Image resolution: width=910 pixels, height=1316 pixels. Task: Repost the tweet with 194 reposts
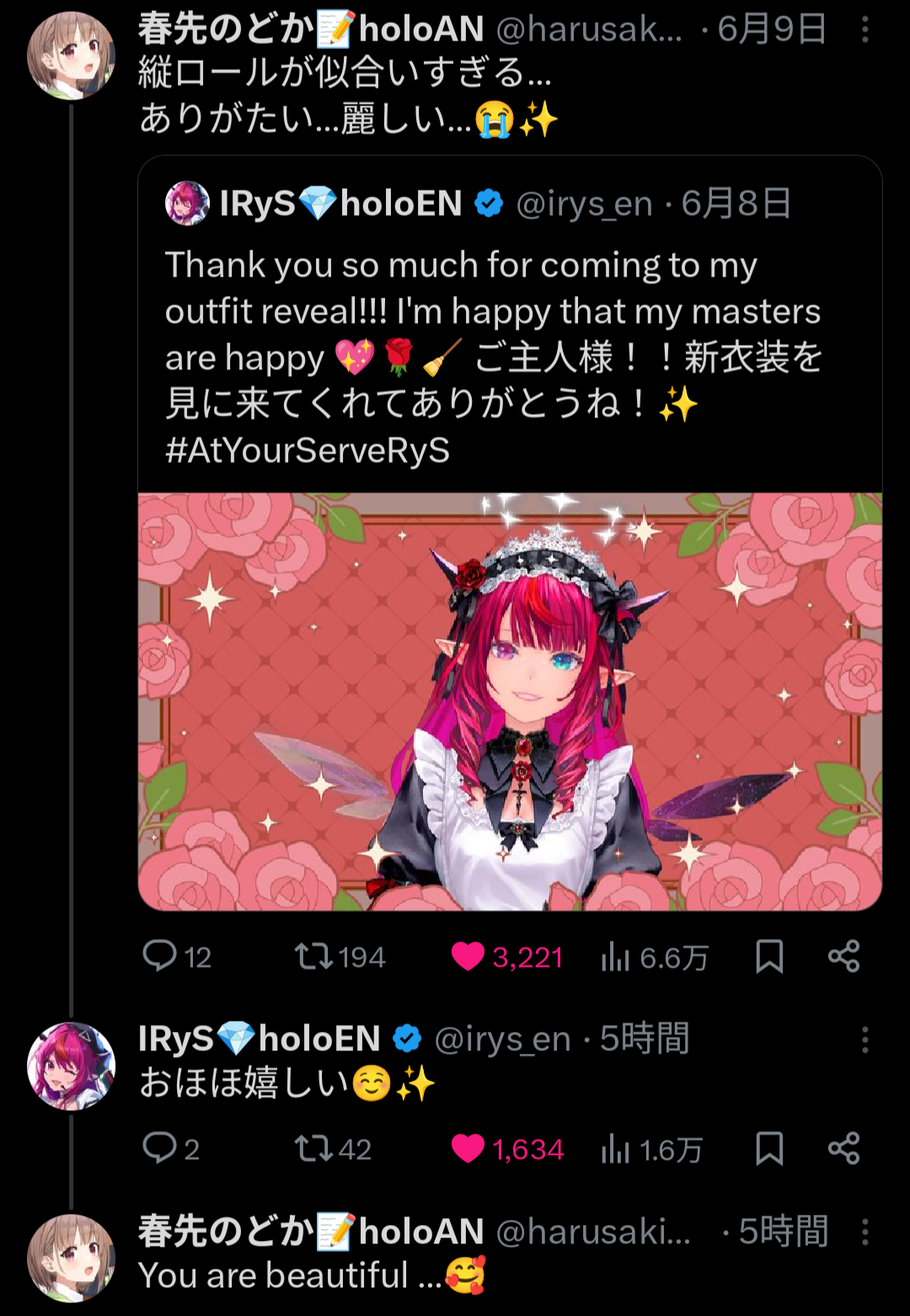pyautogui.click(x=340, y=957)
